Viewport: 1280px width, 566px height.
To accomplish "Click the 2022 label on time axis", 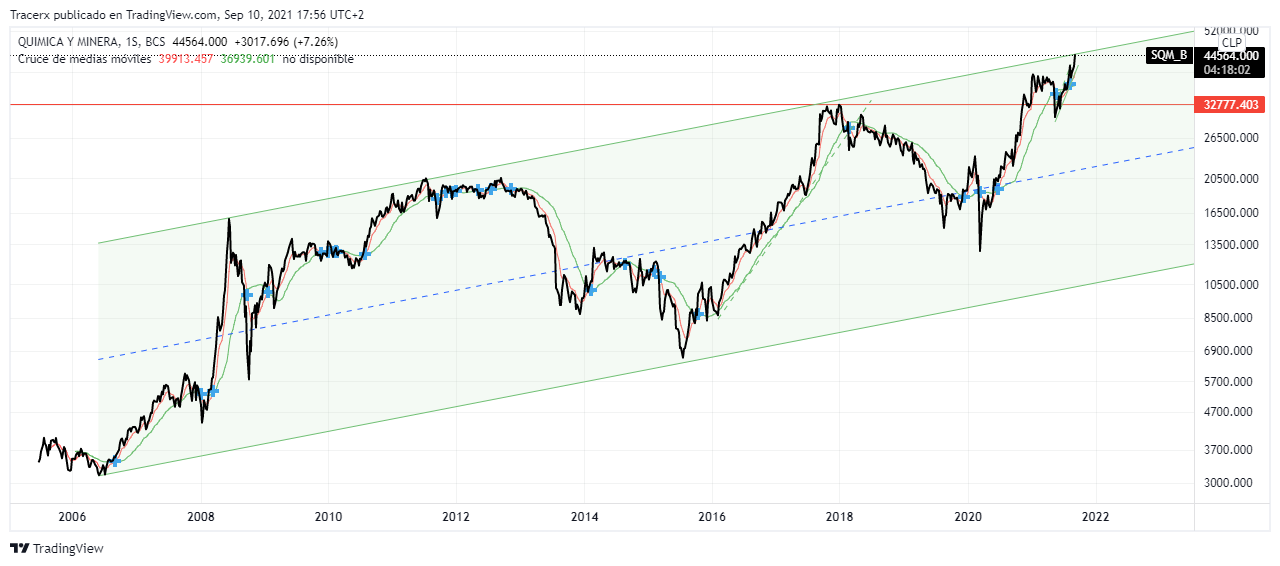I will (x=1095, y=517).
